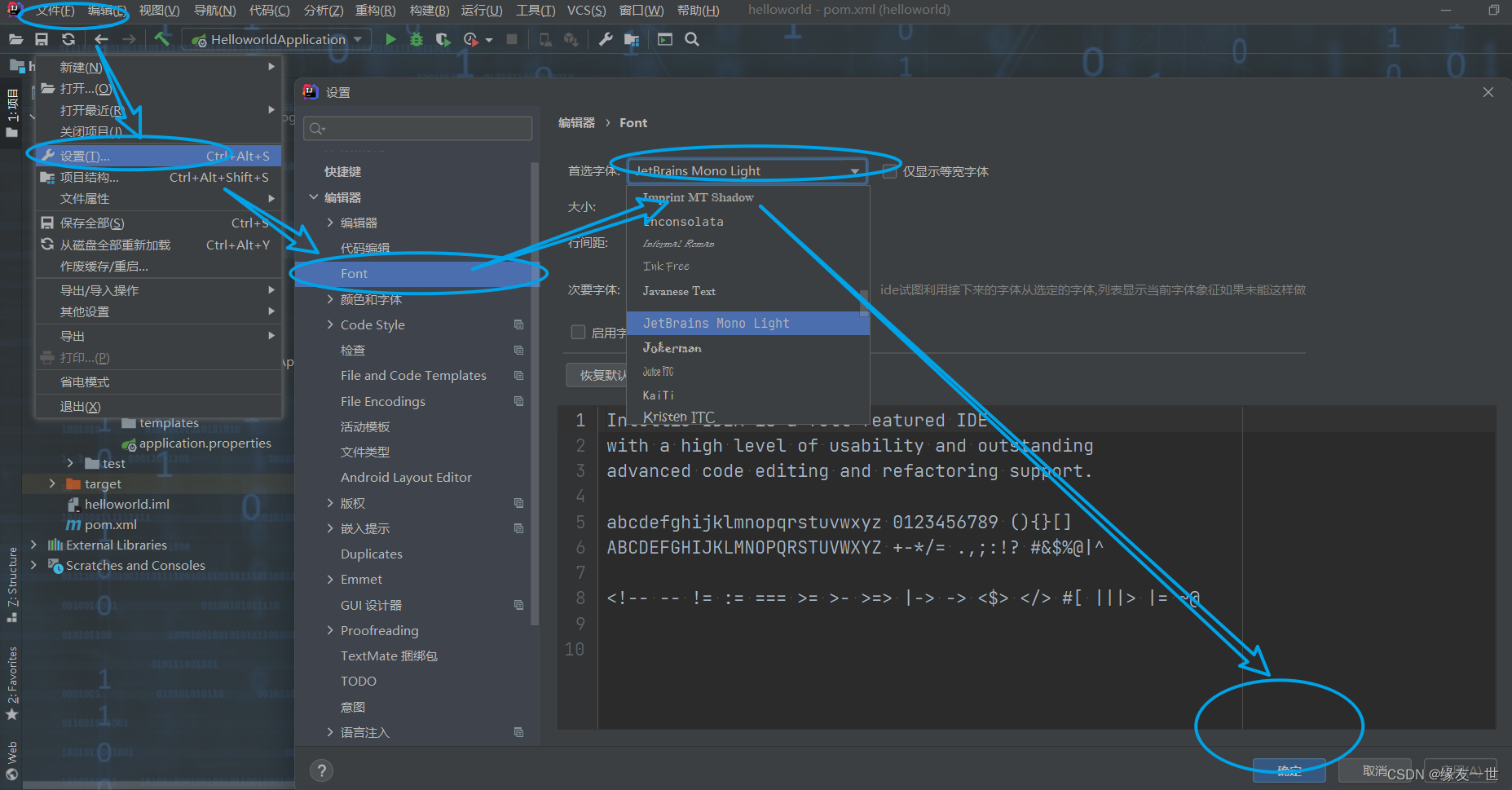The height and width of the screenshot is (790, 1512).
Task: Click the pom.xml Maven file icon
Action: tap(73, 525)
